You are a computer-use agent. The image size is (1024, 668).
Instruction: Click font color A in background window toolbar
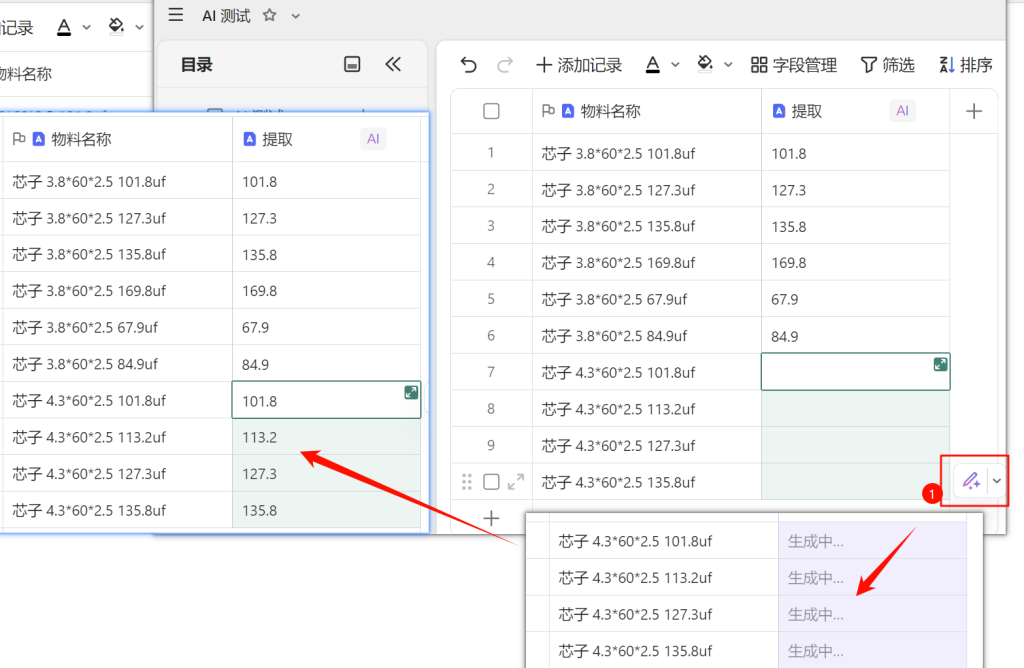[x=64, y=27]
